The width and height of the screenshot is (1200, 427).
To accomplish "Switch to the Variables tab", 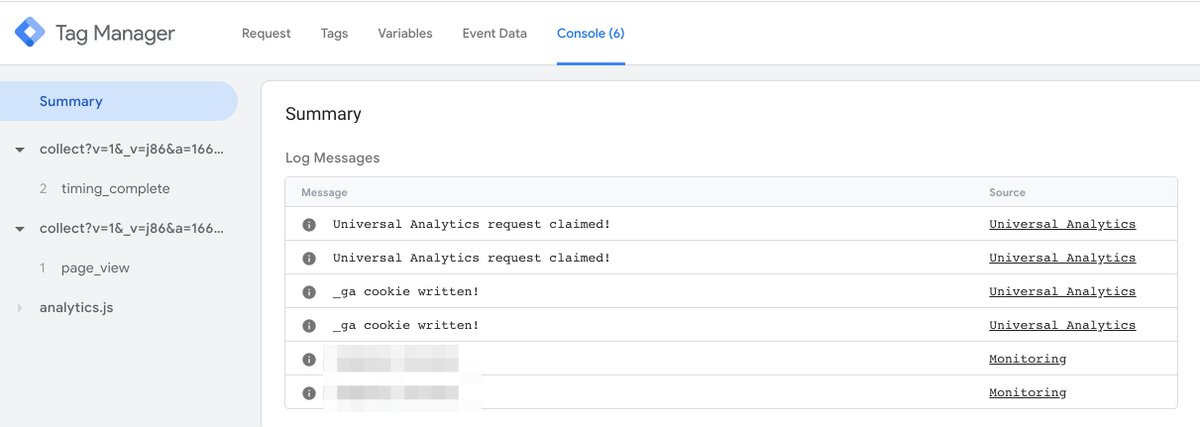I will (405, 33).
